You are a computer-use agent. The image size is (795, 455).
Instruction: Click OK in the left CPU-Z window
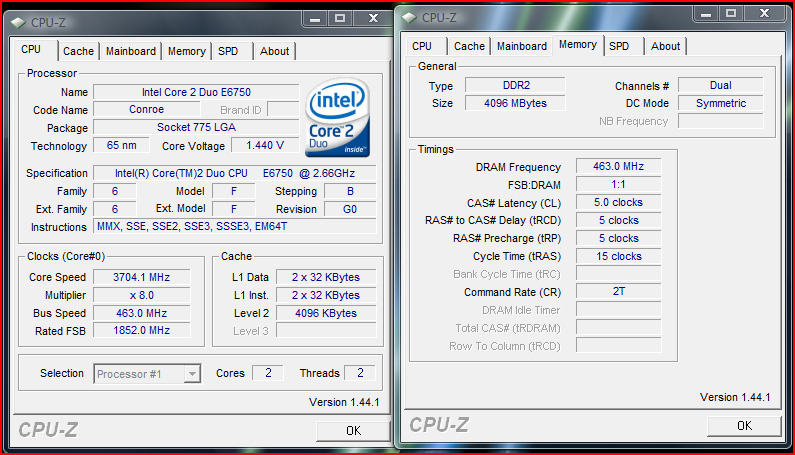pyautogui.click(x=353, y=431)
